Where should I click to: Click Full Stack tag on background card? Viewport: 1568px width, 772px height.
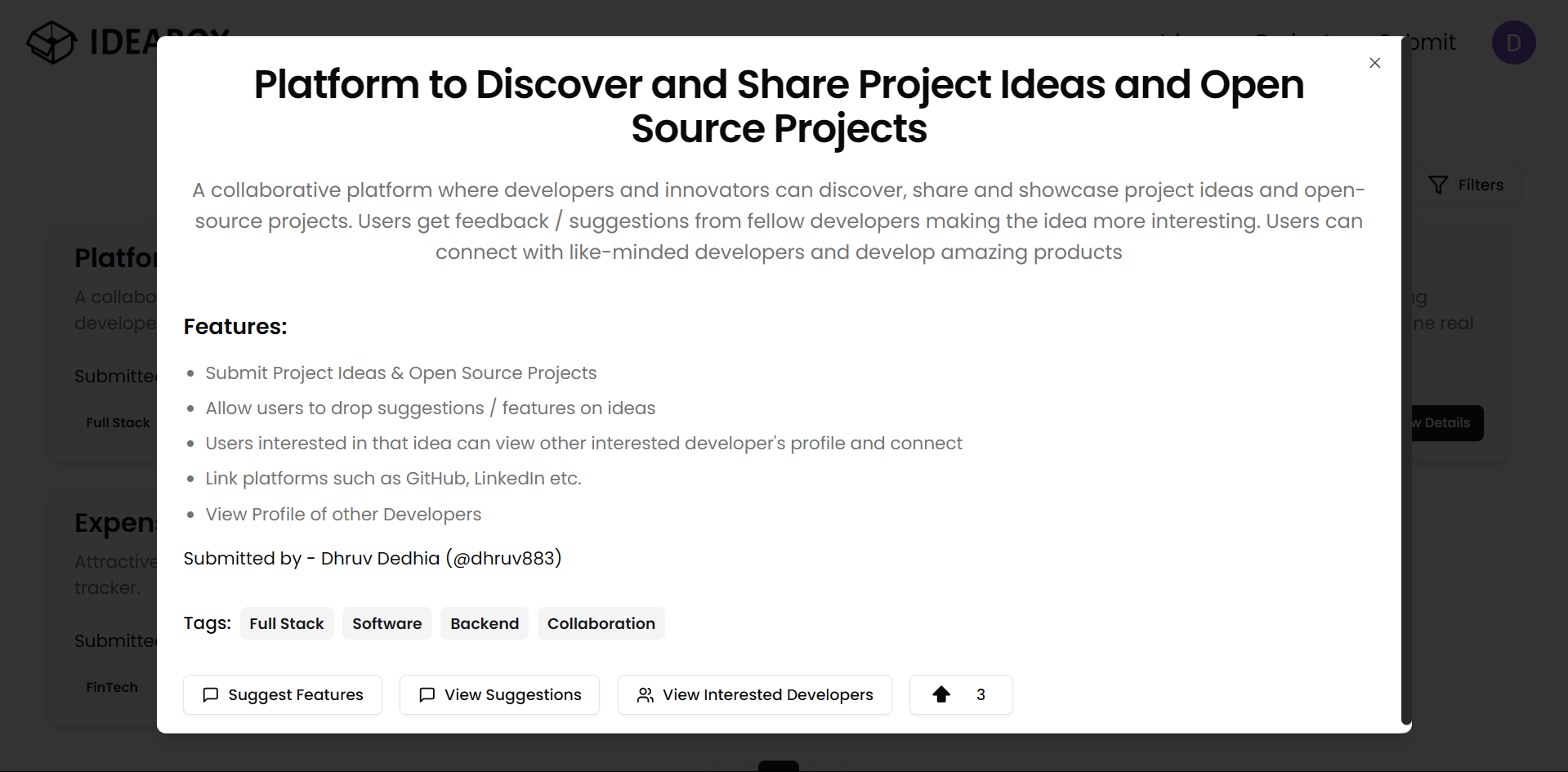(x=118, y=422)
